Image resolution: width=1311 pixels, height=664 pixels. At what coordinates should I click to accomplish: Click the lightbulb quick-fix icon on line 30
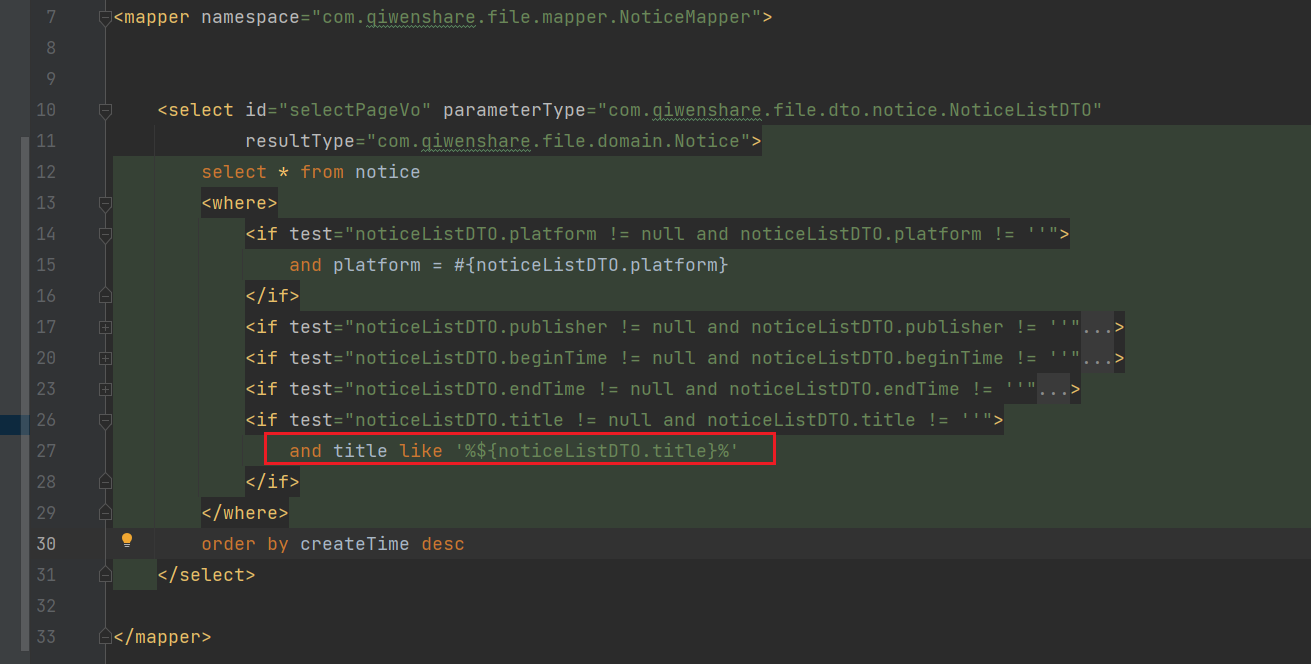click(x=127, y=541)
